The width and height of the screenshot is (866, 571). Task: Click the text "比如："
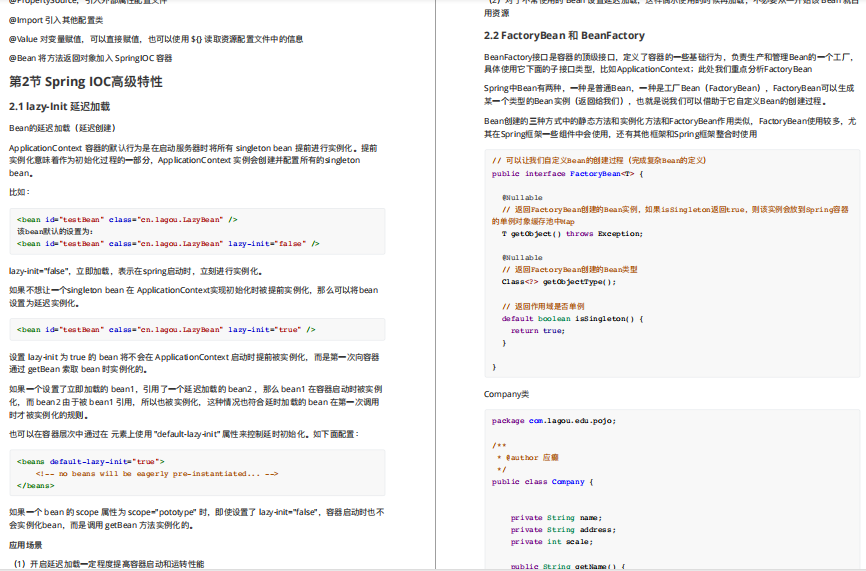(x=19, y=192)
